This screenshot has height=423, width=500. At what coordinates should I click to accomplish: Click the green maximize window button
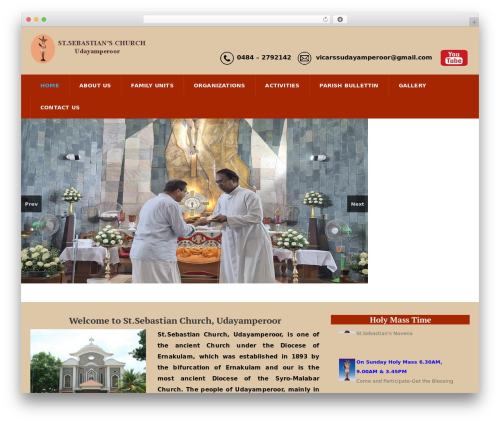[44, 20]
